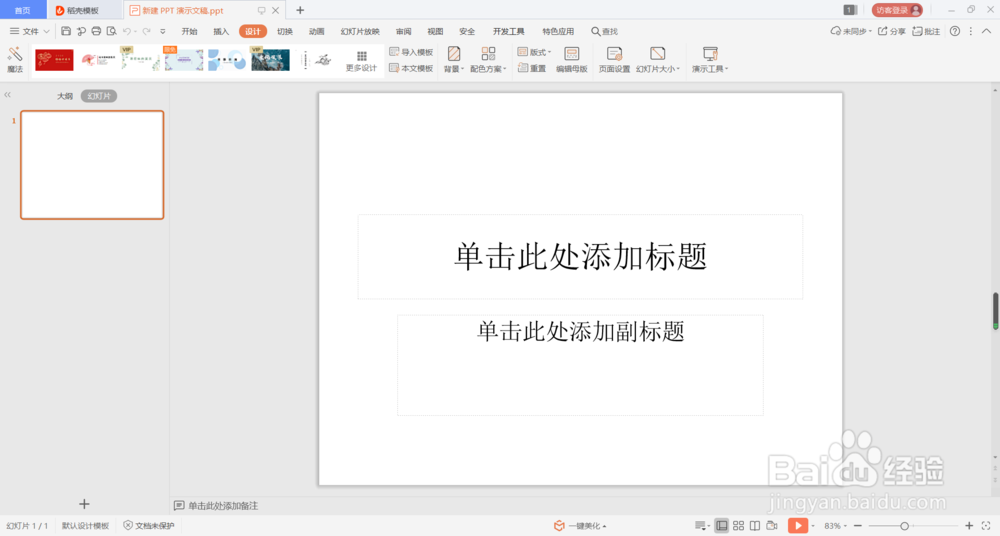
Task: Click the 魔法 magic wand tool
Action: 15,60
